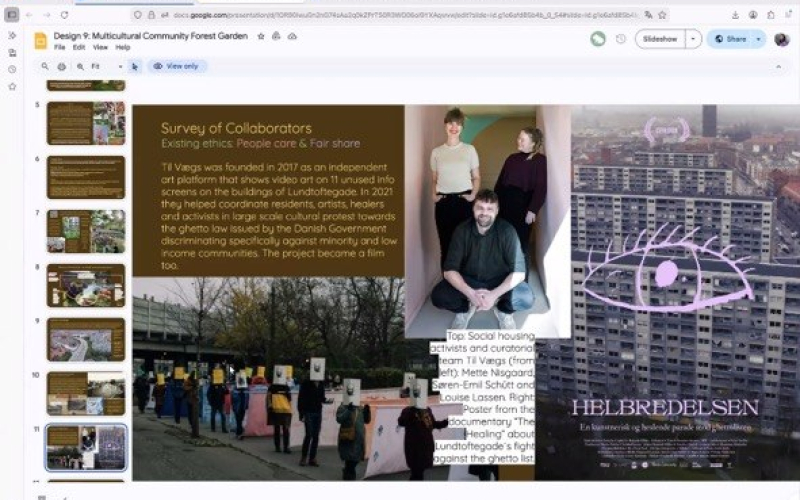
Task: Click the Til Vægs description paragraph
Action: 279,216
